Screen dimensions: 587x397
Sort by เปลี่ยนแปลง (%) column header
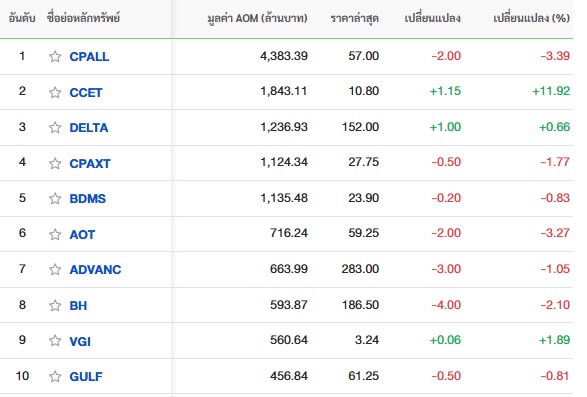click(532, 18)
